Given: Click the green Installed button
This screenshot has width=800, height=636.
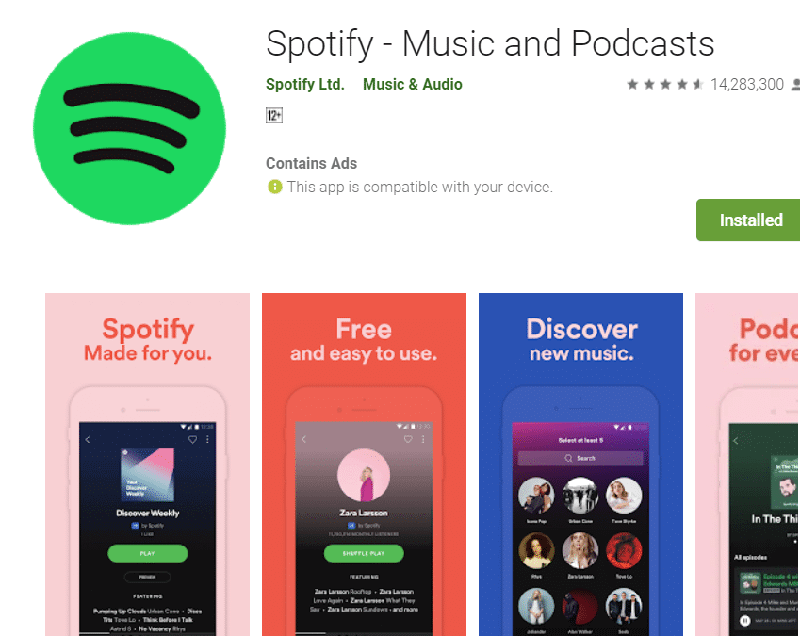Looking at the screenshot, I should tap(748, 220).
